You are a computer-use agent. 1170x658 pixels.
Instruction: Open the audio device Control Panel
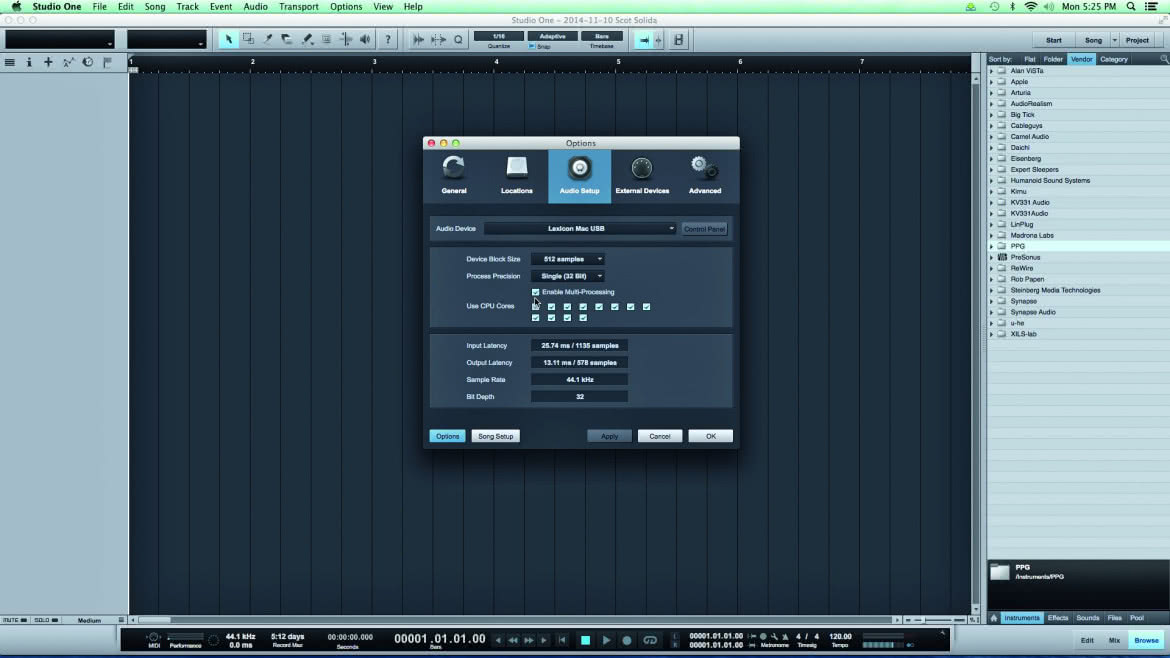pyautogui.click(x=704, y=229)
